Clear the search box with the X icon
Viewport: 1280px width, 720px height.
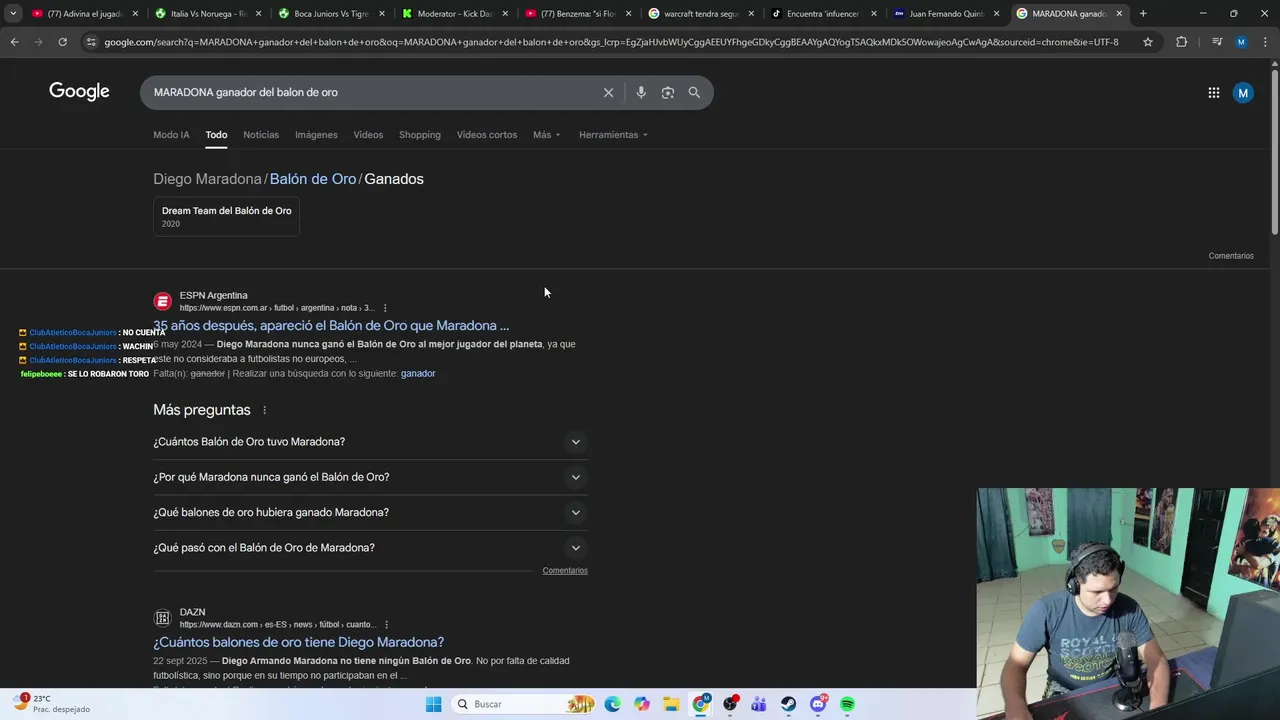(x=608, y=92)
